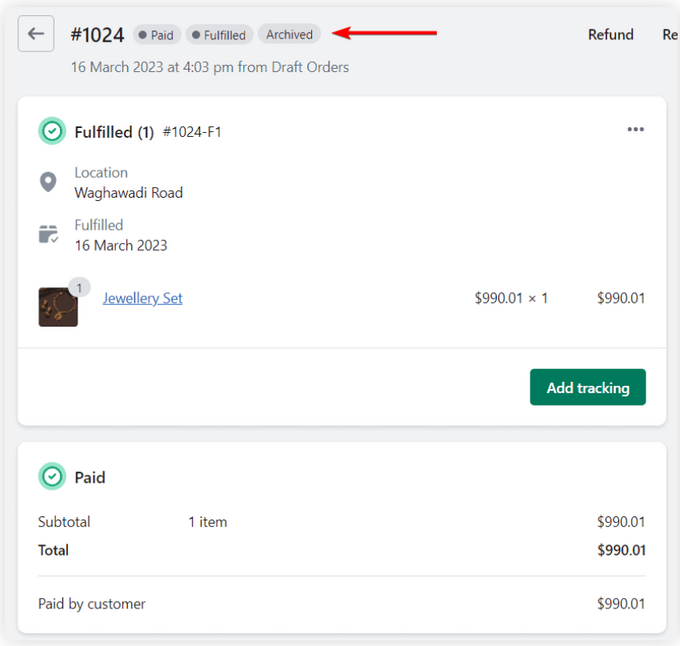
Task: Click the Waghawadi Road location text
Action: point(128,193)
